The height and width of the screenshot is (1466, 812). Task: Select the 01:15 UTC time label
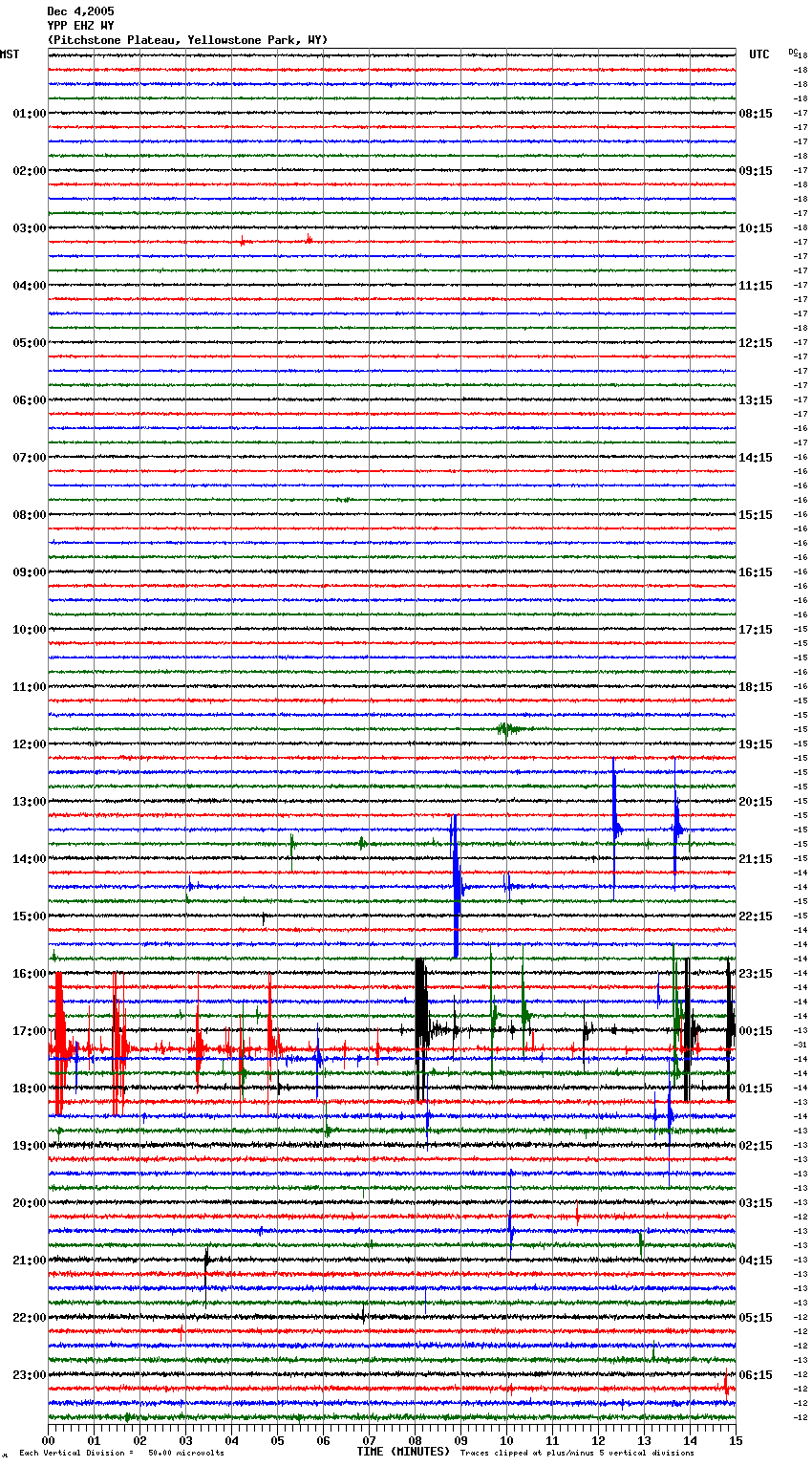(x=756, y=1089)
